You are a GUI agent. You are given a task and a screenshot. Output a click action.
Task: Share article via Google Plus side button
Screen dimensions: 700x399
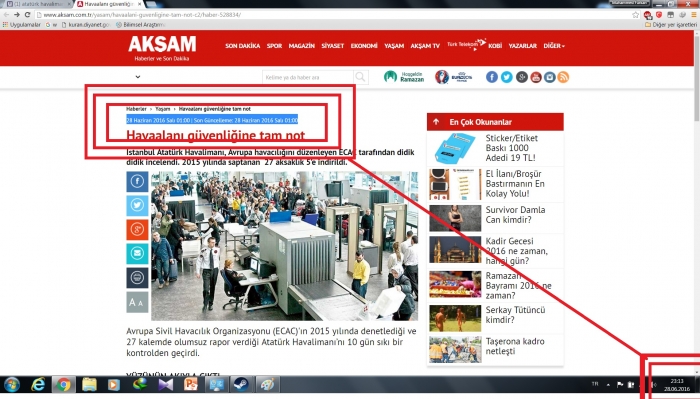pyautogui.click(x=137, y=229)
